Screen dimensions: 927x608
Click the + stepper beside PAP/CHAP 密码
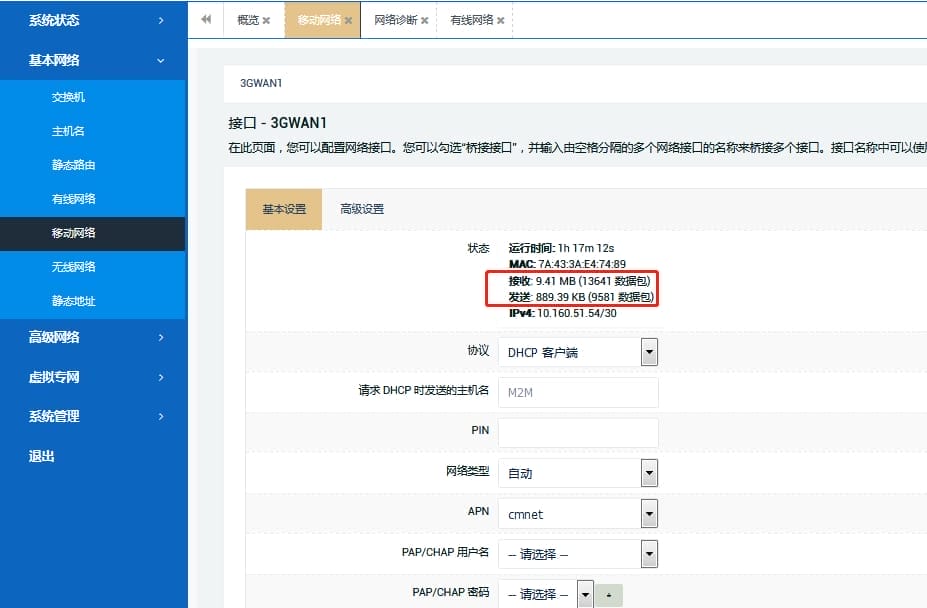[x=610, y=592]
